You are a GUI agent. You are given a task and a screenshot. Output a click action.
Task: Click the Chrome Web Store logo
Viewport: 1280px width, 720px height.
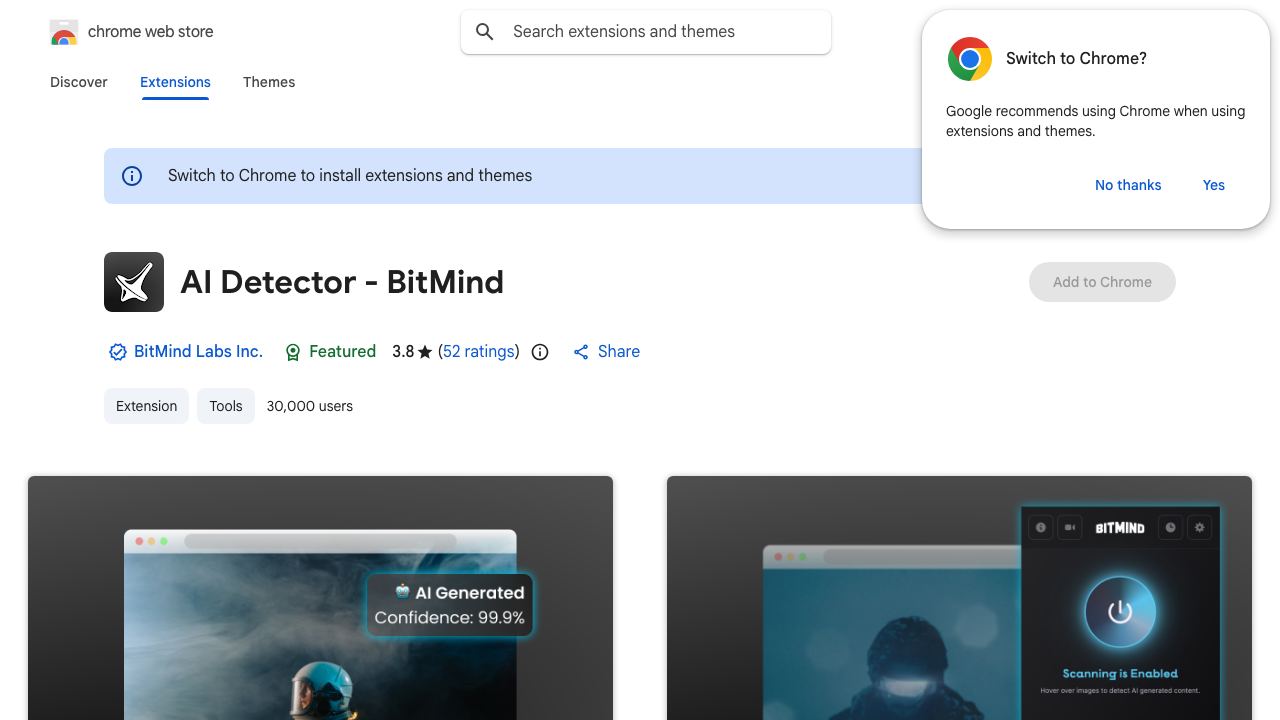[x=64, y=32]
